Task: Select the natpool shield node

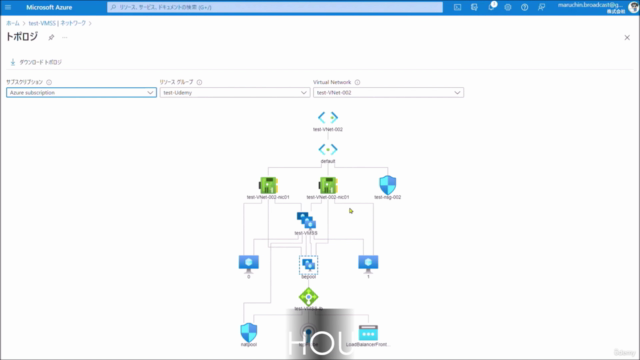Action: (249, 333)
